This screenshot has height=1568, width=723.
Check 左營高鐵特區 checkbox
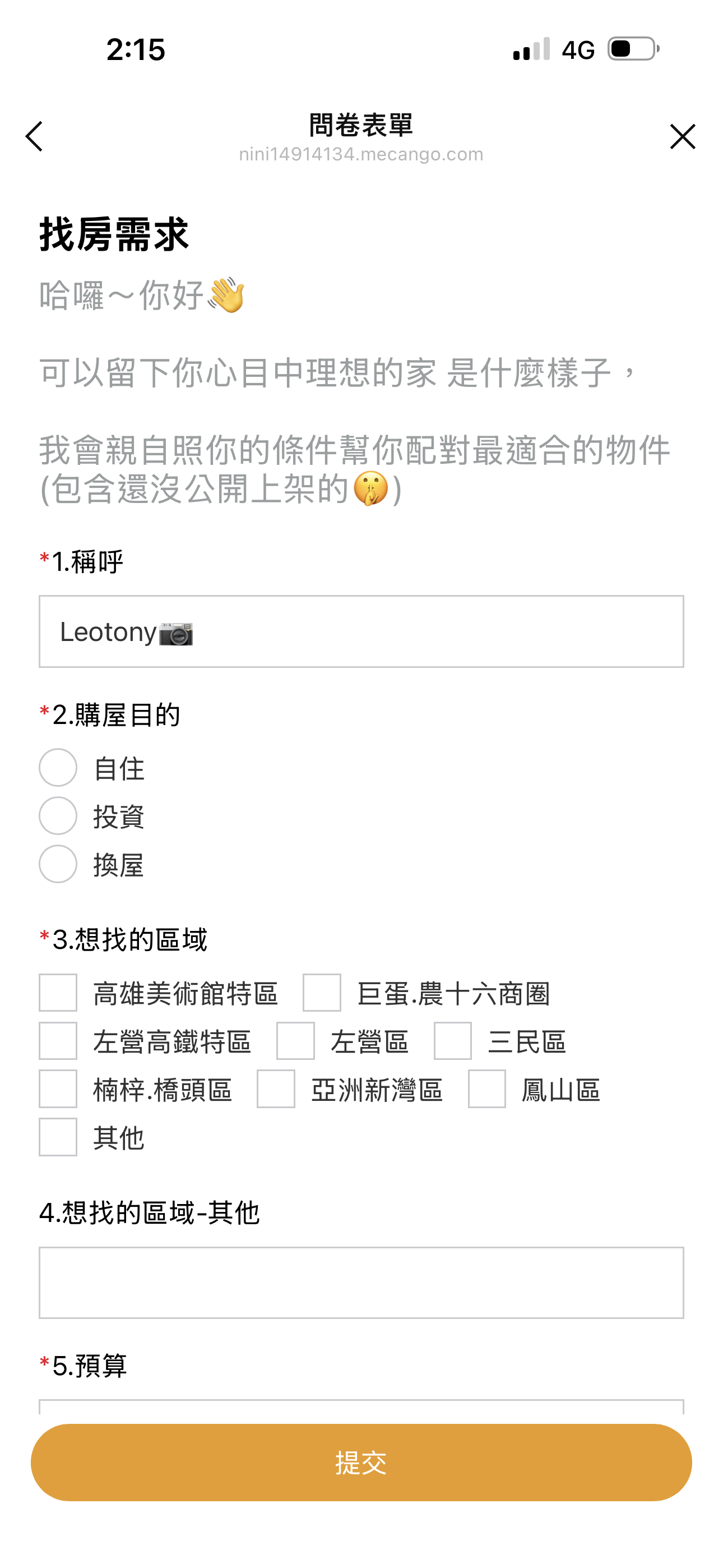pos(58,1041)
